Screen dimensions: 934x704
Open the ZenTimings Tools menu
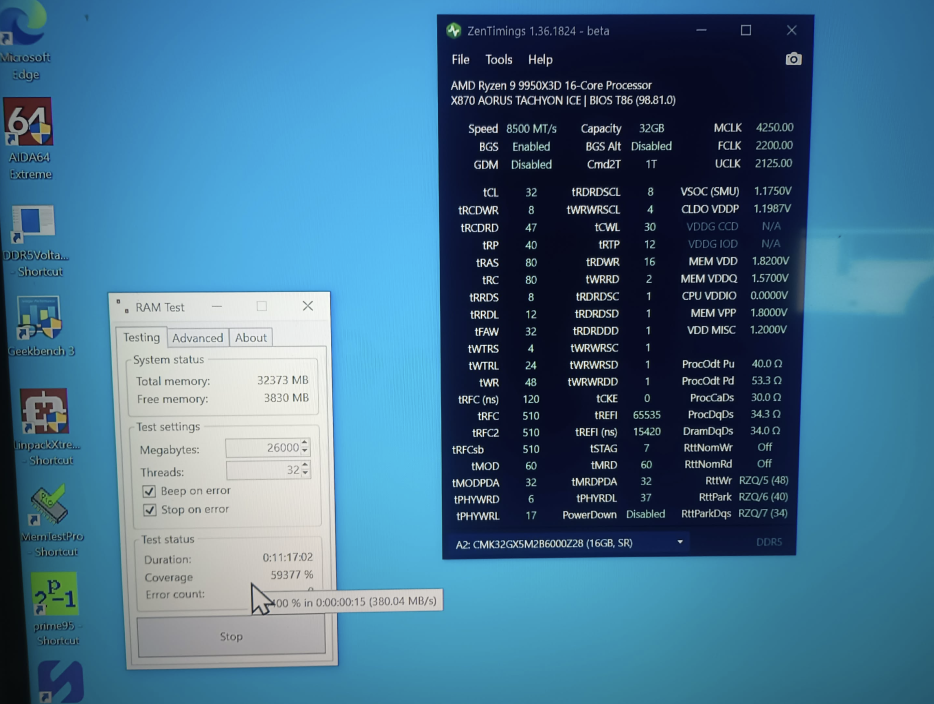click(499, 60)
